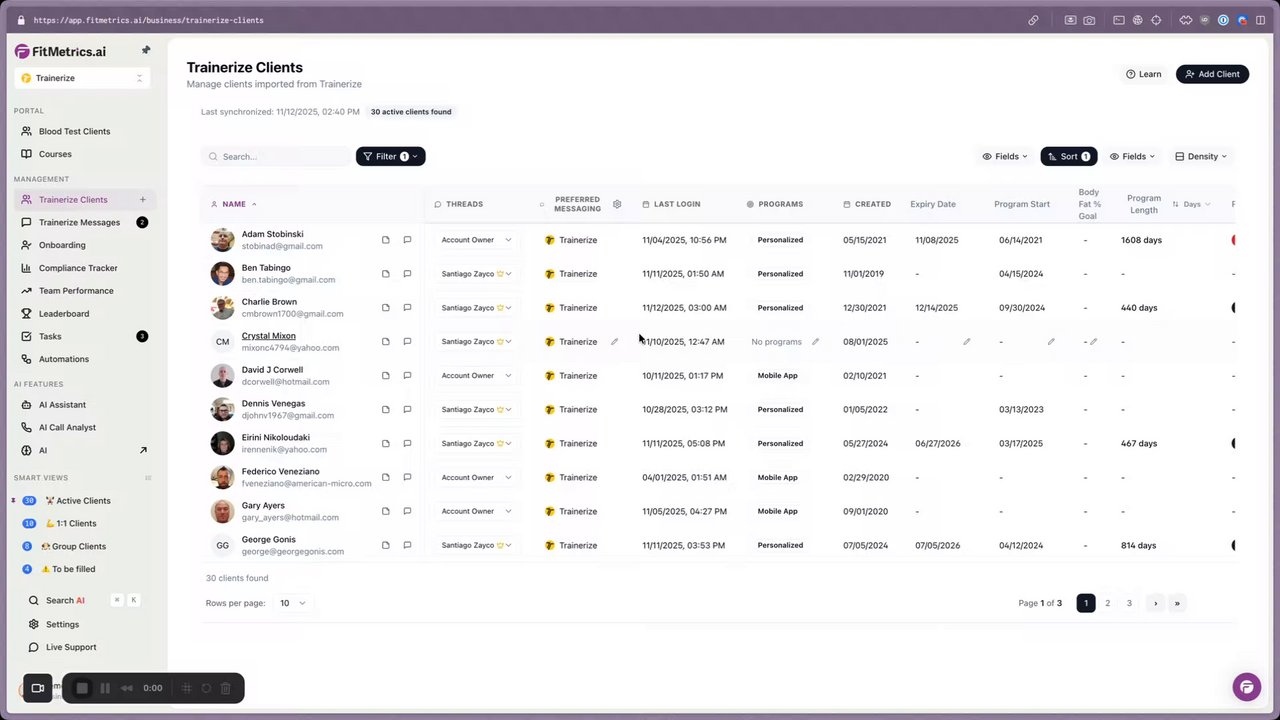Open Courses in the sidebar
1280x720 pixels.
(x=55, y=154)
